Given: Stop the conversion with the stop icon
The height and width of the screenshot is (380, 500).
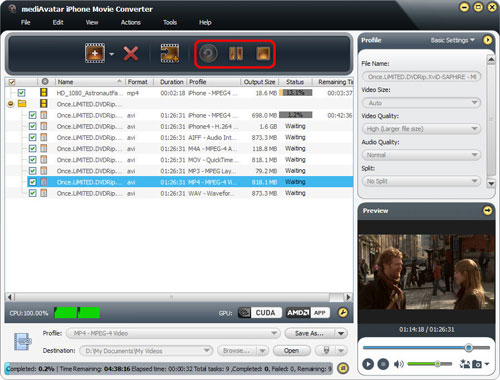Looking at the screenshot, I should point(263,53).
